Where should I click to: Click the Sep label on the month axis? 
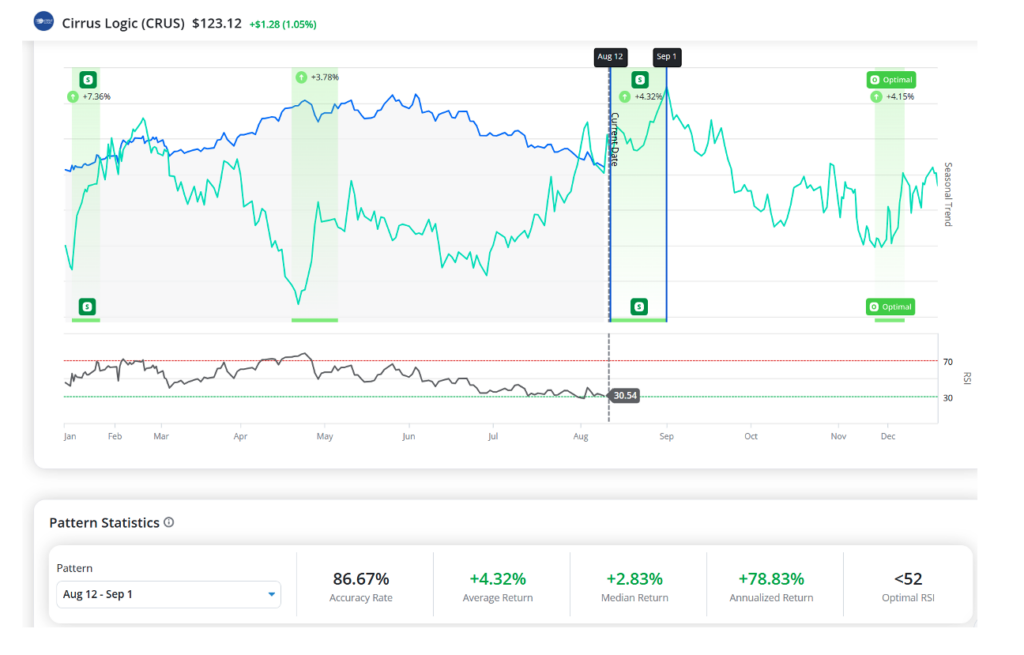click(x=666, y=436)
